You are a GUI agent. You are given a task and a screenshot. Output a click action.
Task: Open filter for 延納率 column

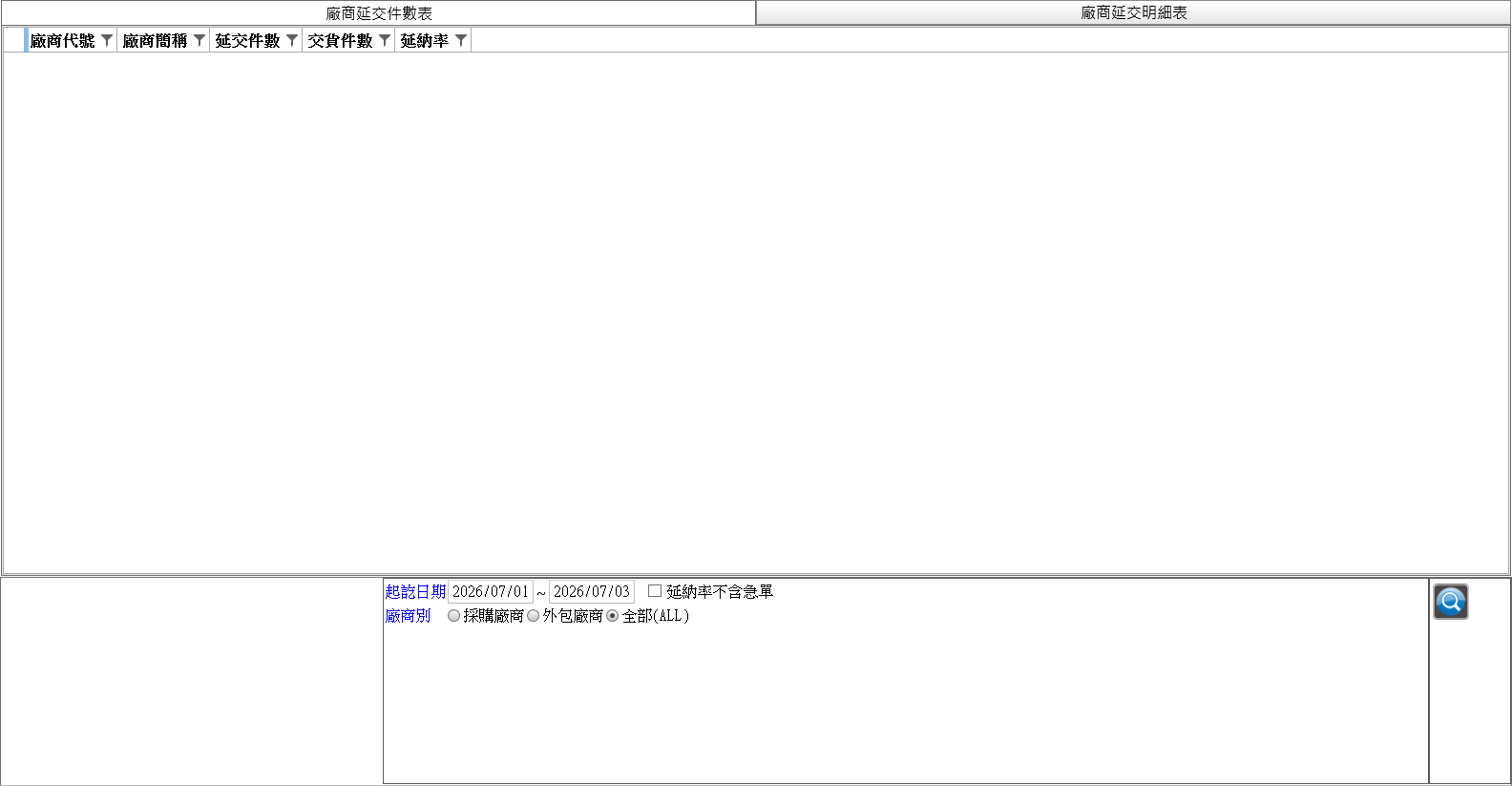point(461,40)
